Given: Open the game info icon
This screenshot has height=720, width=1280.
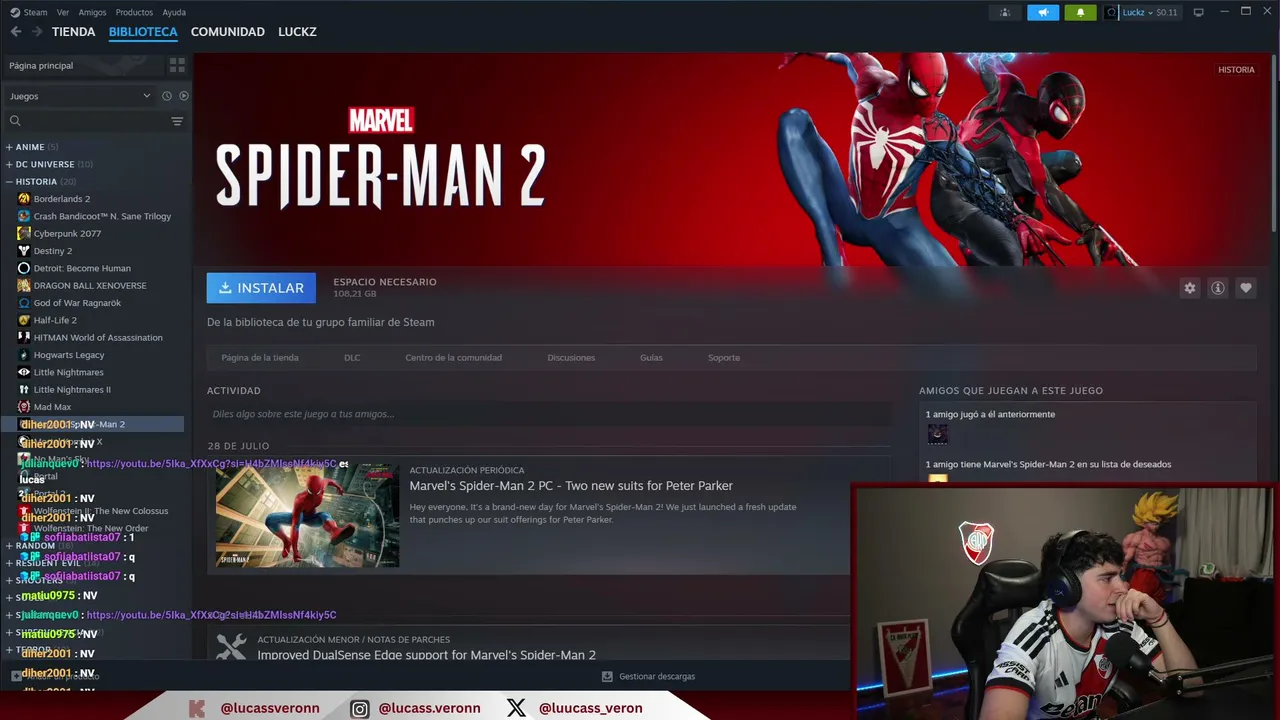Looking at the screenshot, I should tap(1217, 288).
